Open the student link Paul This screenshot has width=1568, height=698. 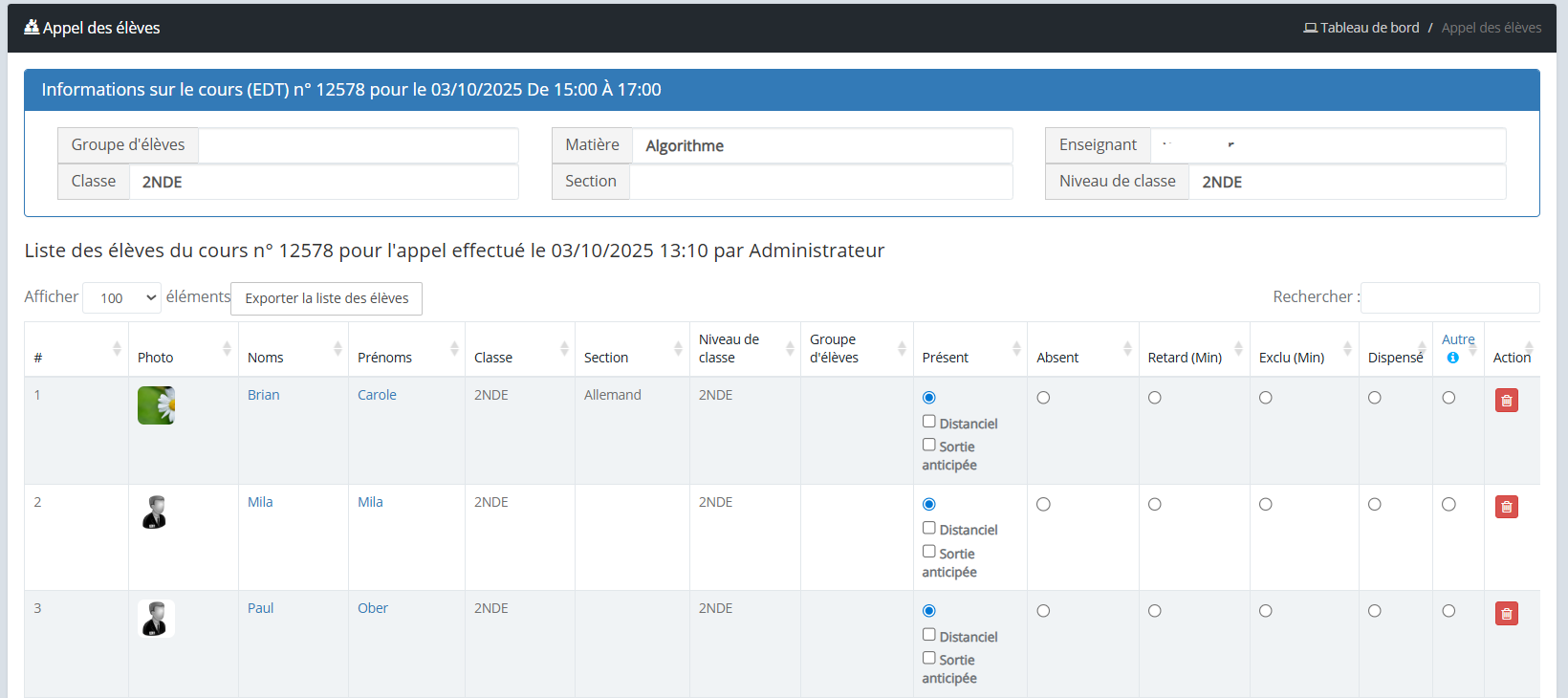(x=260, y=608)
